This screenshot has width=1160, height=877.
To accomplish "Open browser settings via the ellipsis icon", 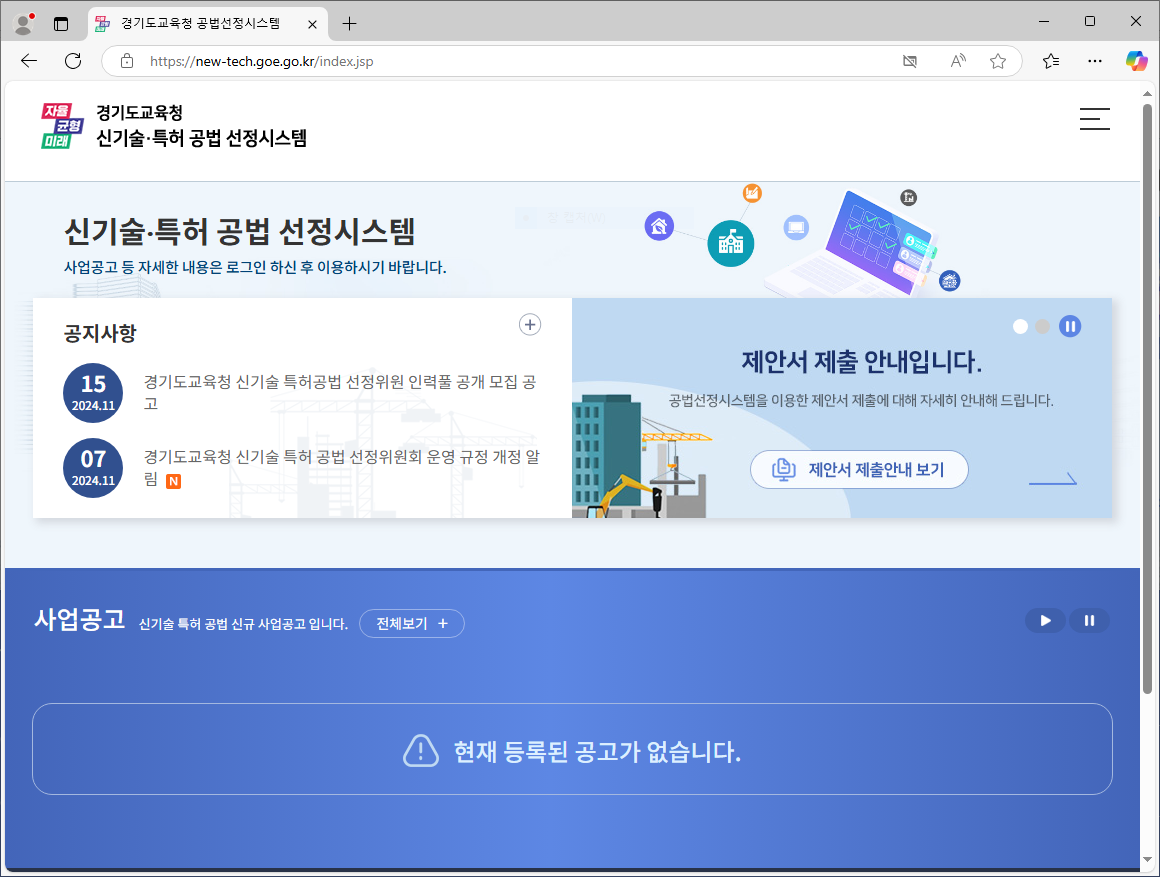I will tap(1094, 61).
